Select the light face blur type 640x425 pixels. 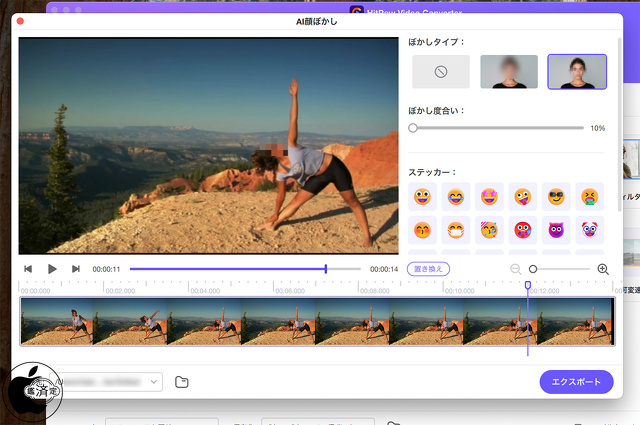pos(577,72)
